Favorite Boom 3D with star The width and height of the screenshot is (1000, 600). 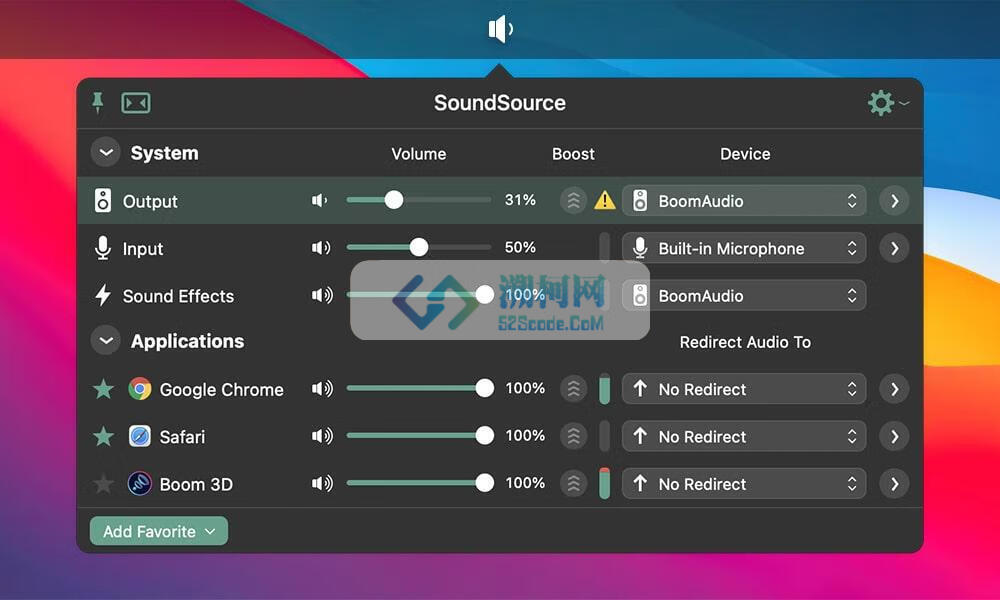click(103, 484)
